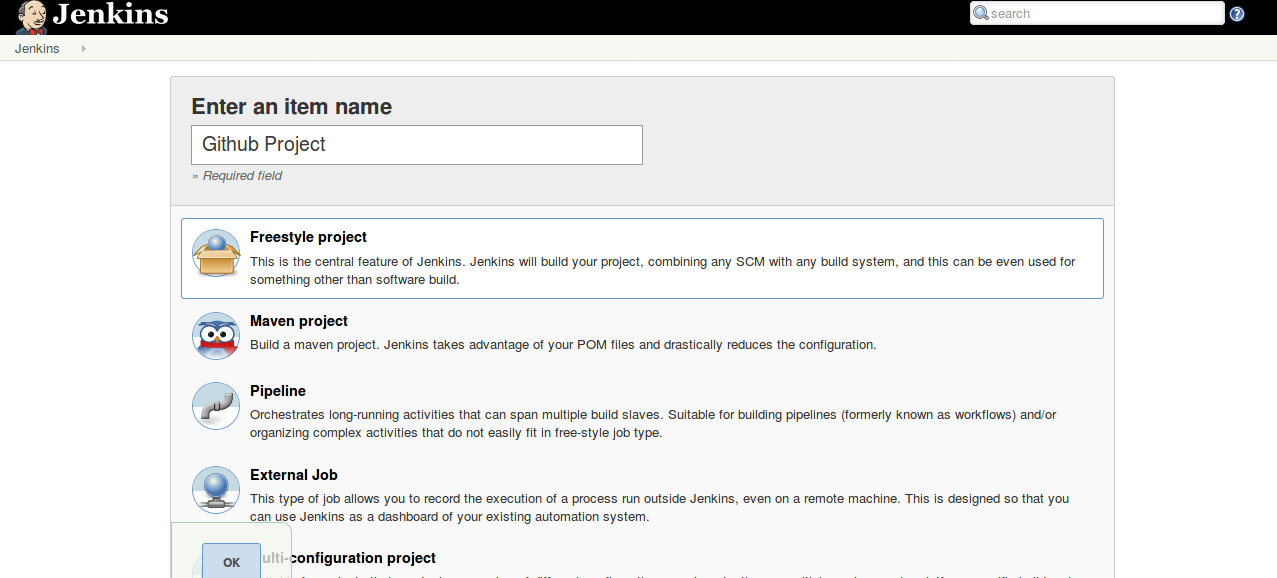This screenshot has width=1277, height=578.
Task: Click the Jenkins header title text
Action: point(110,15)
